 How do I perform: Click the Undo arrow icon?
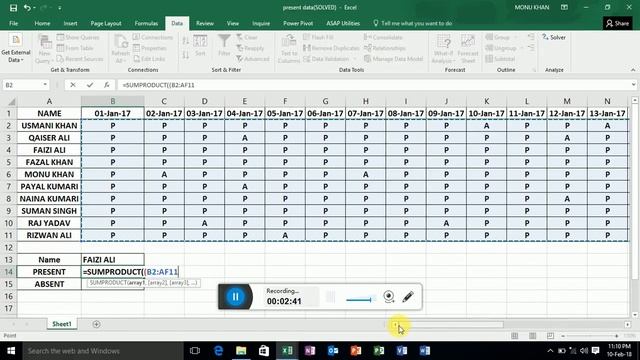pos(27,8)
